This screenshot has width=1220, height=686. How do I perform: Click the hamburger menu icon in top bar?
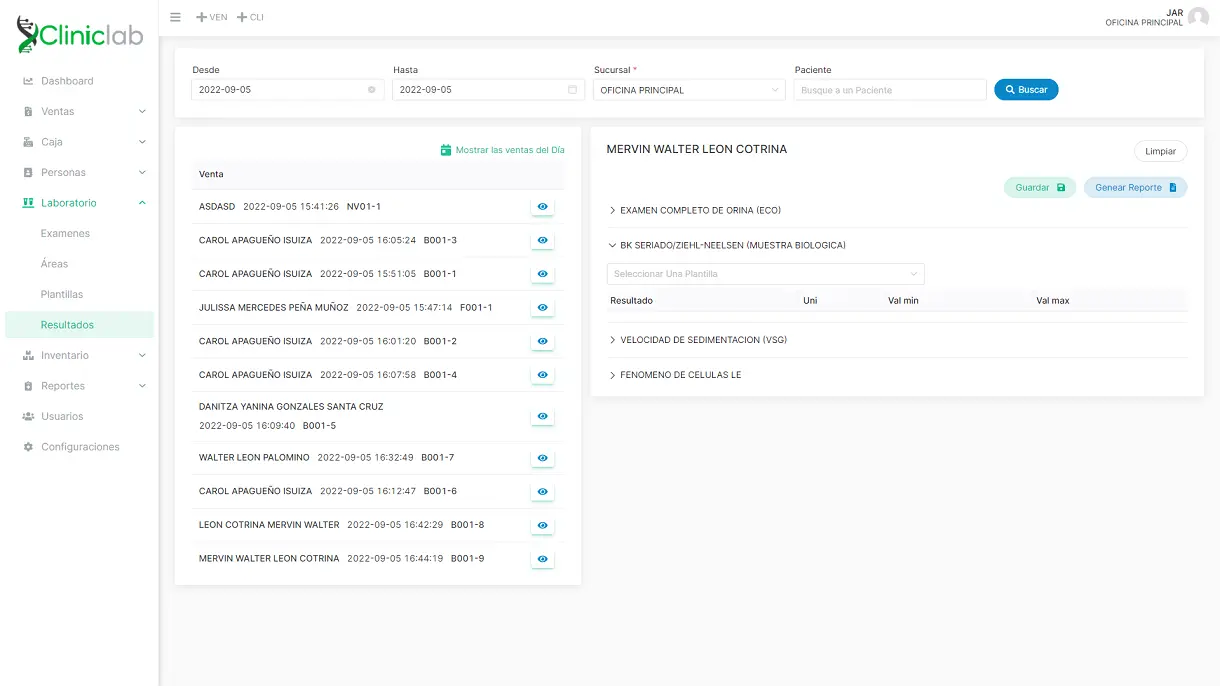(x=175, y=17)
